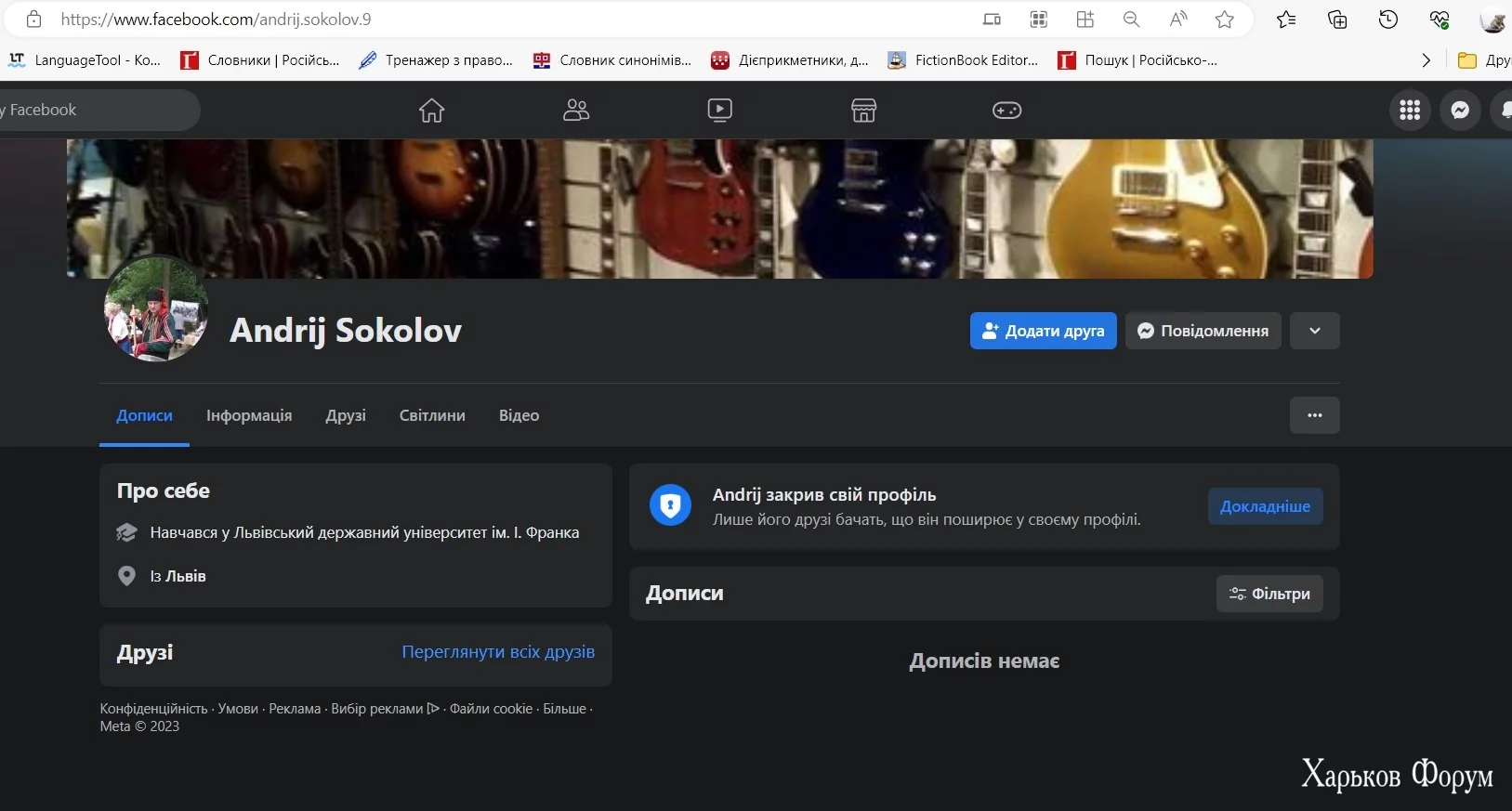This screenshot has height=811, width=1512.
Task: Expand profile actions dropdown arrow
Action: tap(1315, 331)
